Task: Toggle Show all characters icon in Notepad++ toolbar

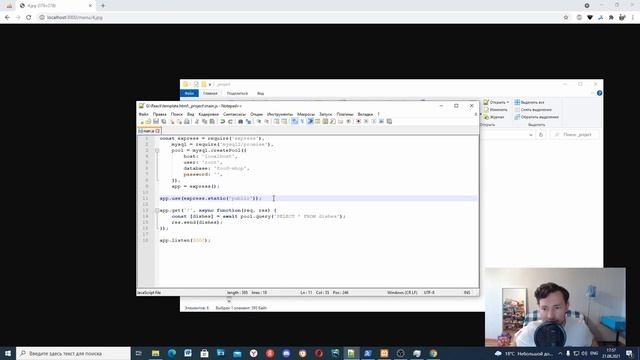Action: tap(302, 122)
